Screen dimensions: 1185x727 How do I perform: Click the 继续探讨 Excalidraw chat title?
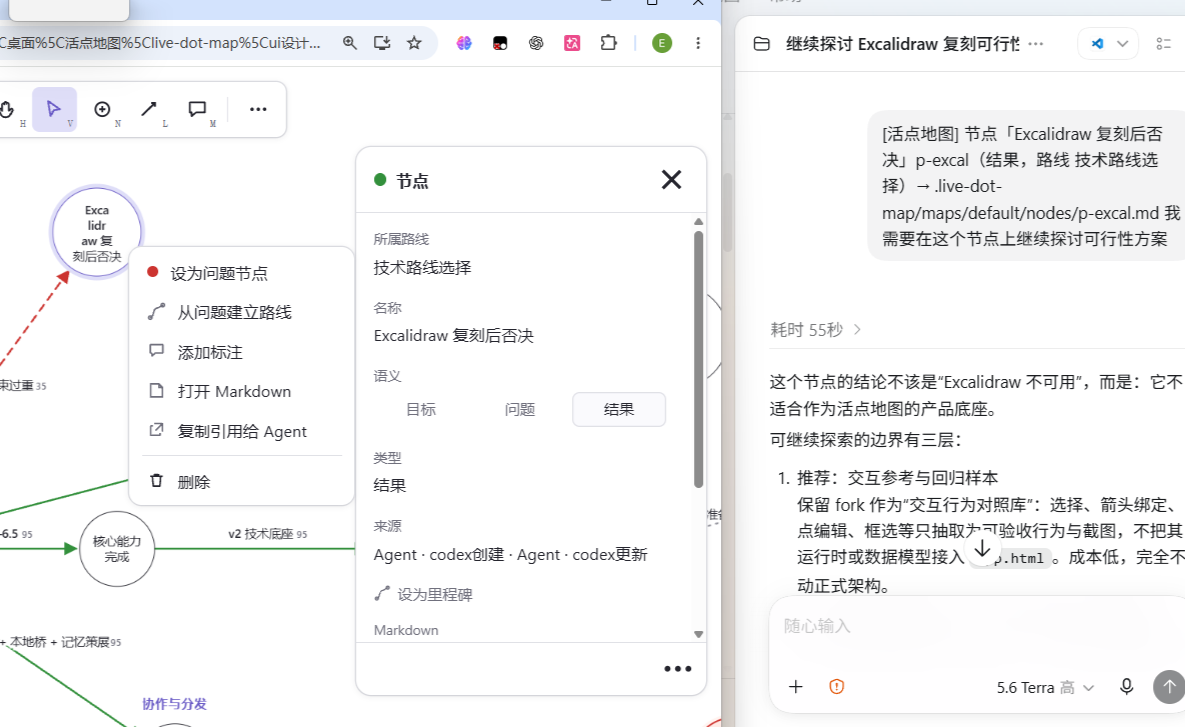tap(902, 44)
